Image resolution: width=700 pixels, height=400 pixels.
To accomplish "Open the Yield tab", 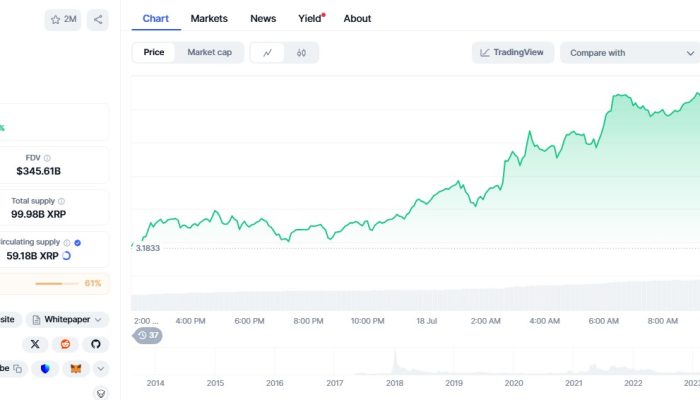I will pyautogui.click(x=311, y=18).
